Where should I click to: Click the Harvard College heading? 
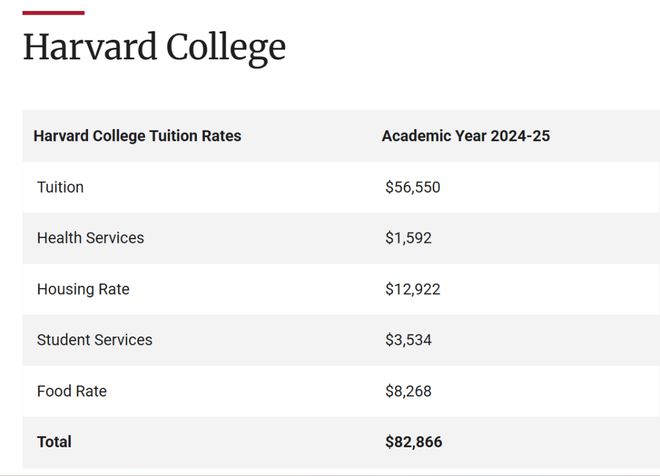[x=154, y=48]
